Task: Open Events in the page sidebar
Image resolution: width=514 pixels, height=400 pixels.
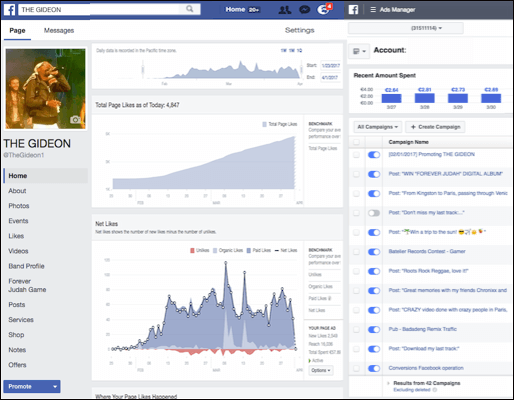Action: click(18, 221)
